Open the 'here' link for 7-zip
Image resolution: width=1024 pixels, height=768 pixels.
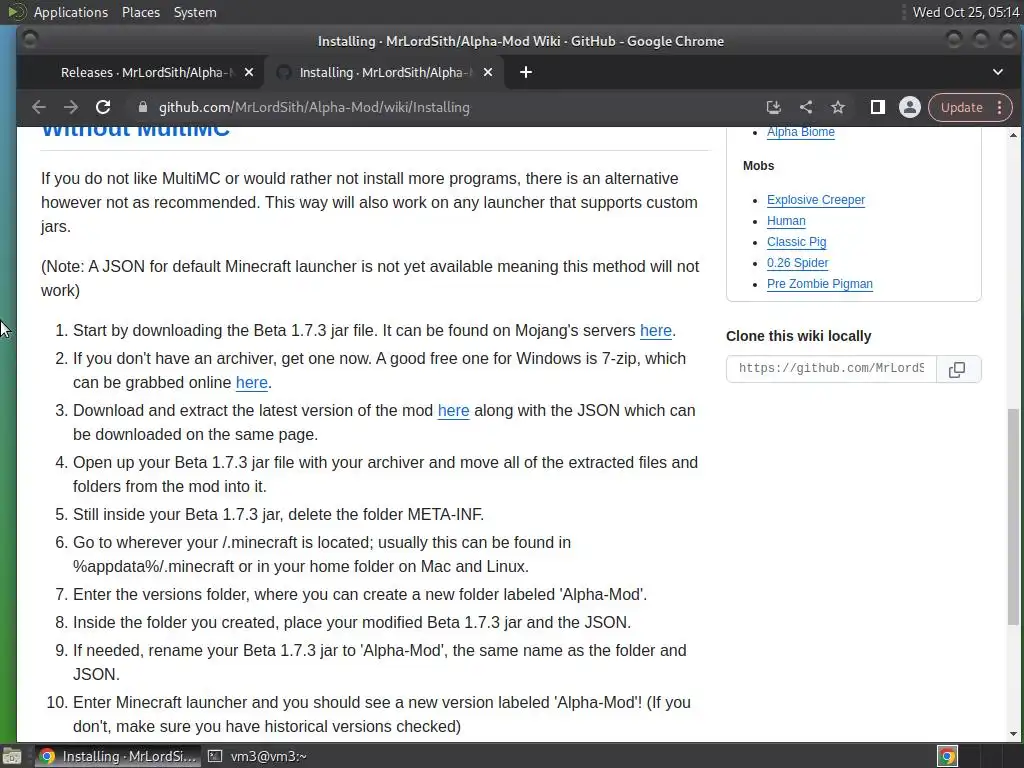pos(251,383)
